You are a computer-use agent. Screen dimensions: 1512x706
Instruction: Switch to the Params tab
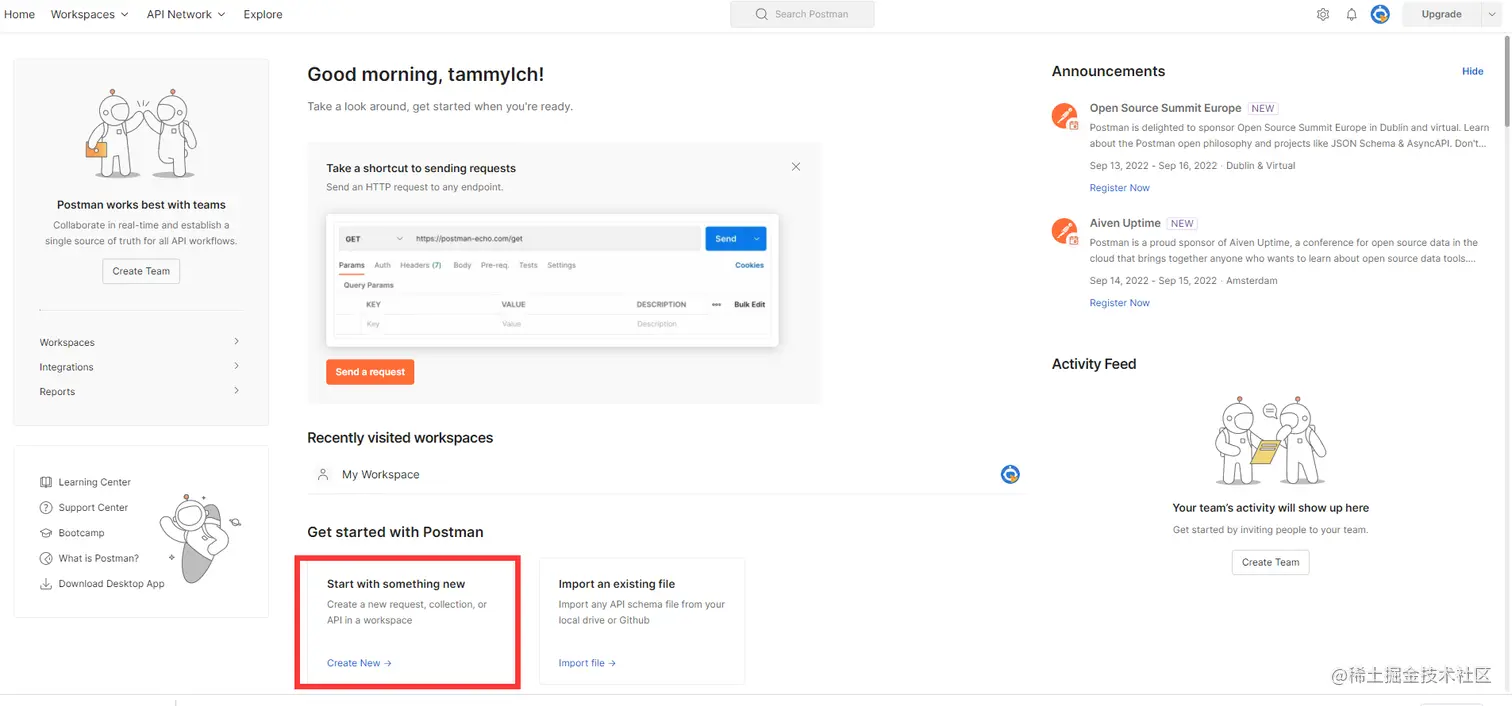click(352, 265)
